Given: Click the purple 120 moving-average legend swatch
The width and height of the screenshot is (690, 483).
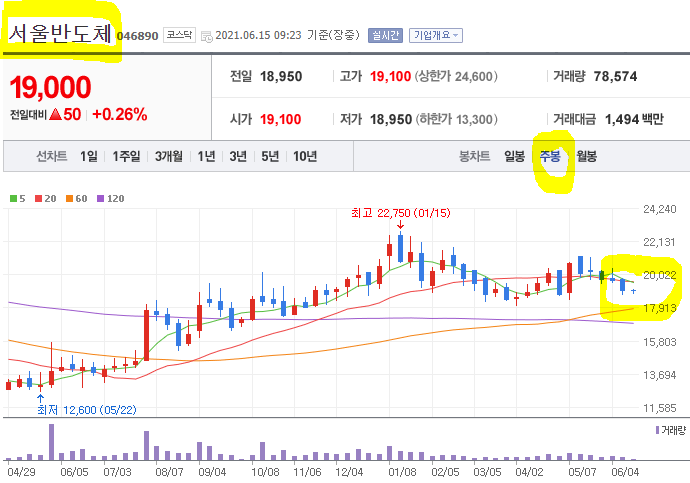Looking at the screenshot, I should tap(100, 199).
